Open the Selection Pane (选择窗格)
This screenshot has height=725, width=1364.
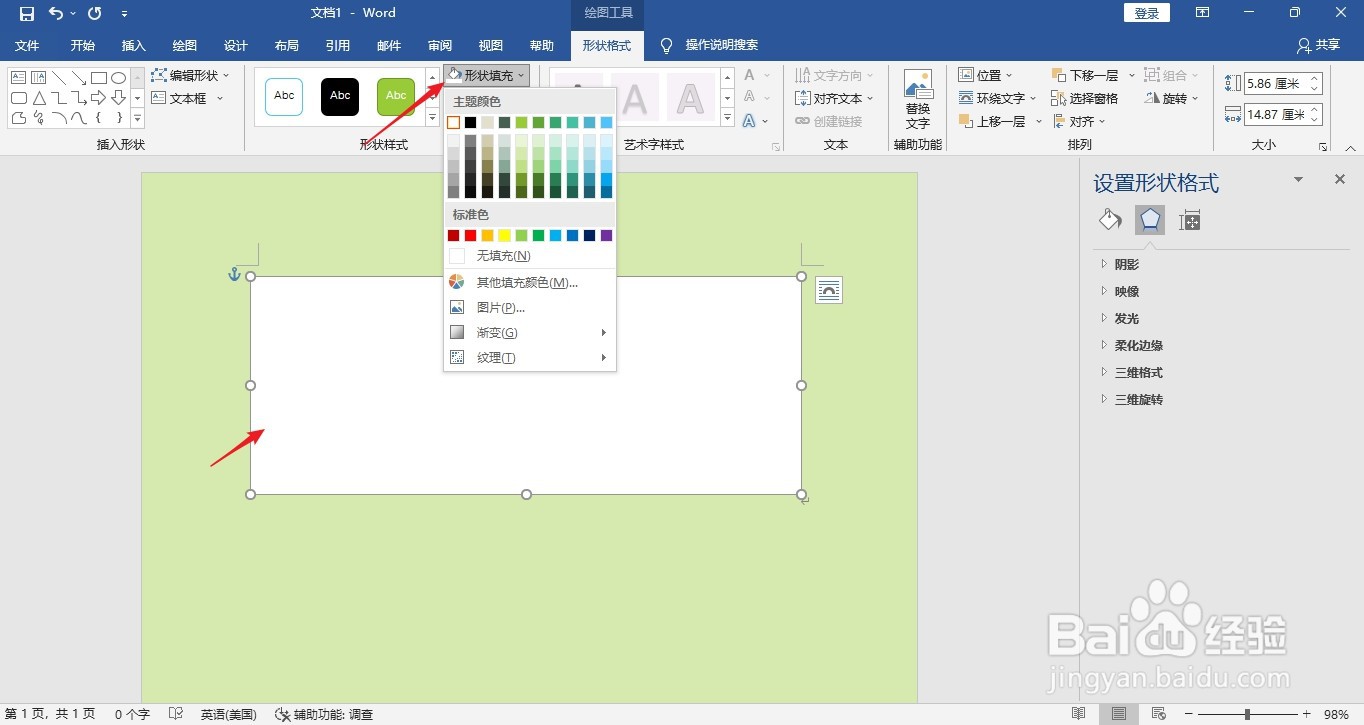1085,98
